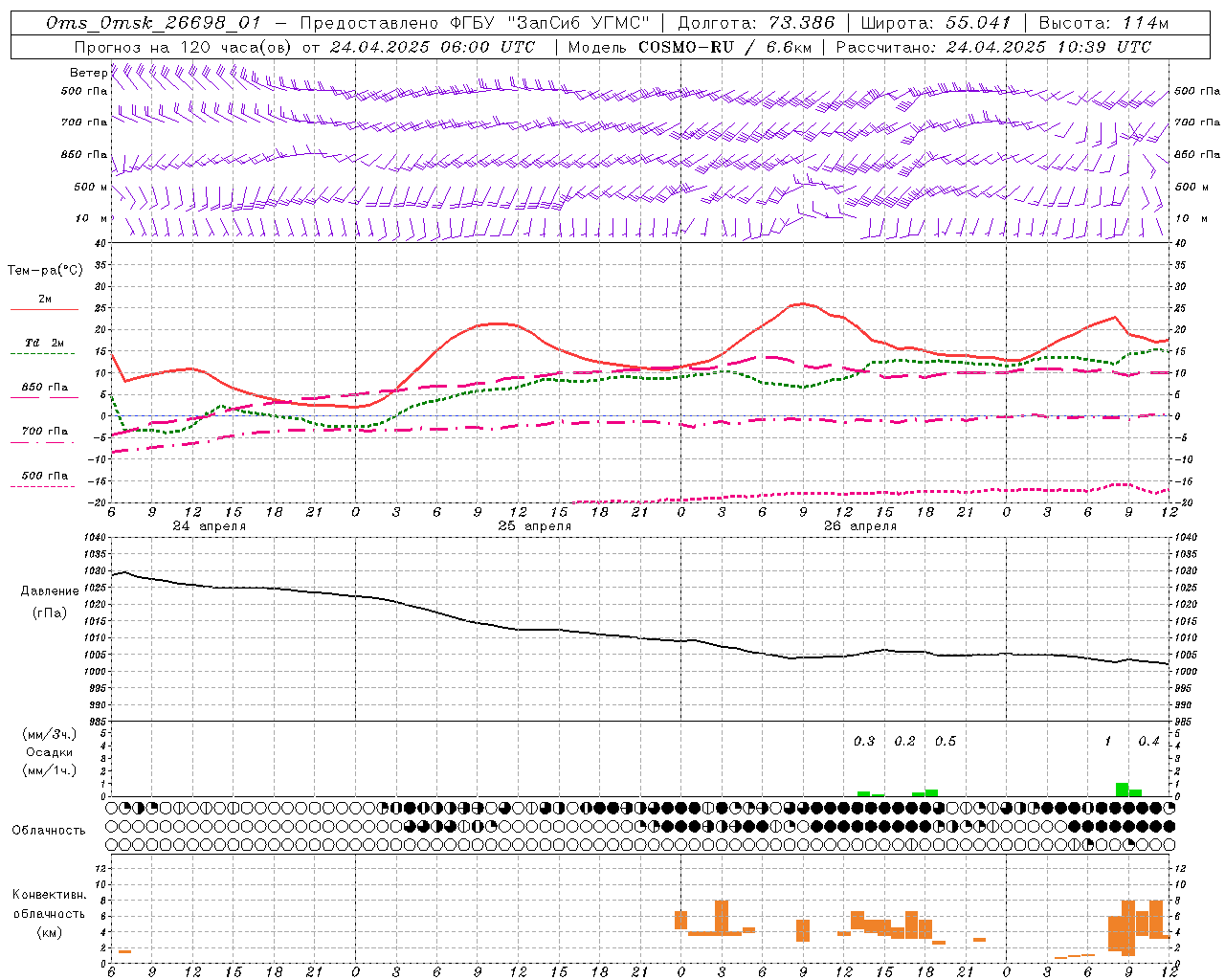Viewport: 1225px width, 980px height.
Task: Click the Рассчитано: 24.04.2025 10:39 UTC text
Action: [993, 47]
